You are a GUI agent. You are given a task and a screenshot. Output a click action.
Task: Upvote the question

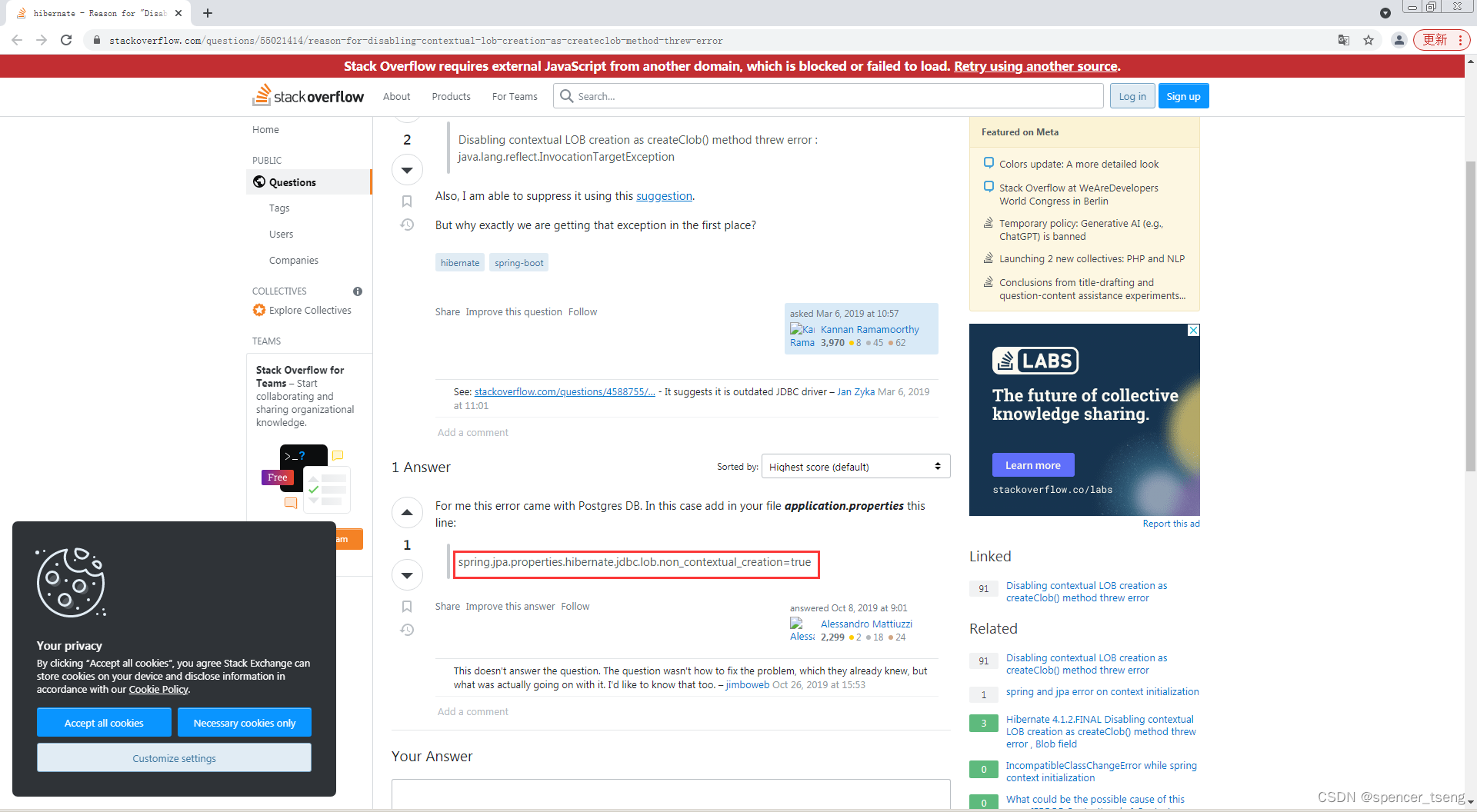pos(407,112)
